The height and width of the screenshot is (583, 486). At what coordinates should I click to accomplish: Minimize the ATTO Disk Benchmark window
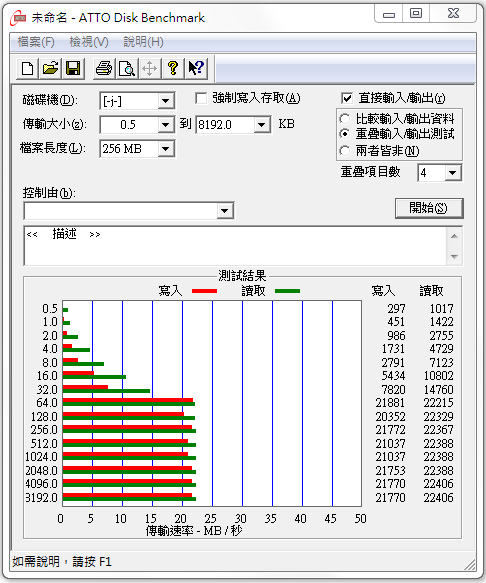(389, 14)
